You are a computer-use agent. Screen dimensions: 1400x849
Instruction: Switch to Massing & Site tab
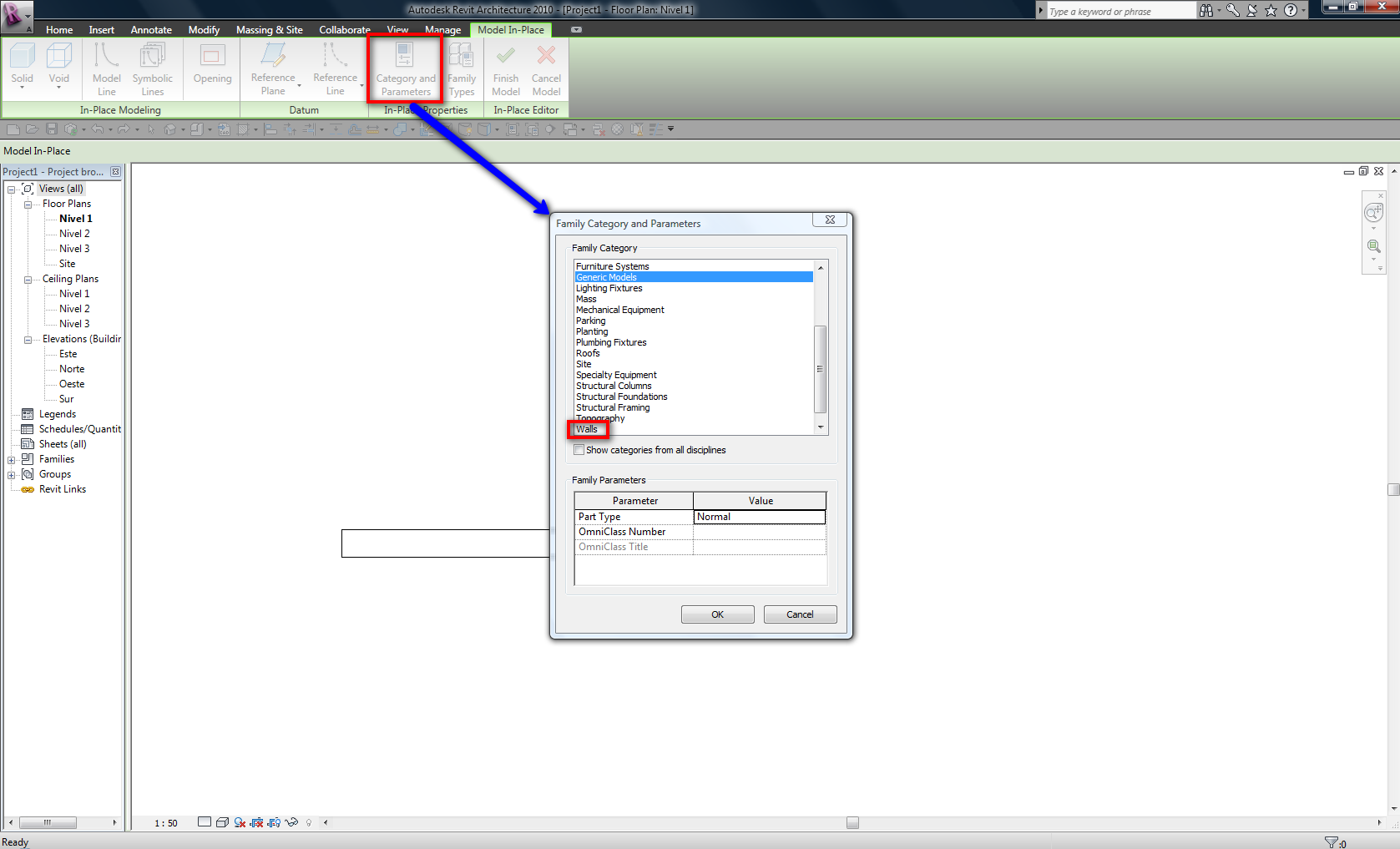point(270,30)
